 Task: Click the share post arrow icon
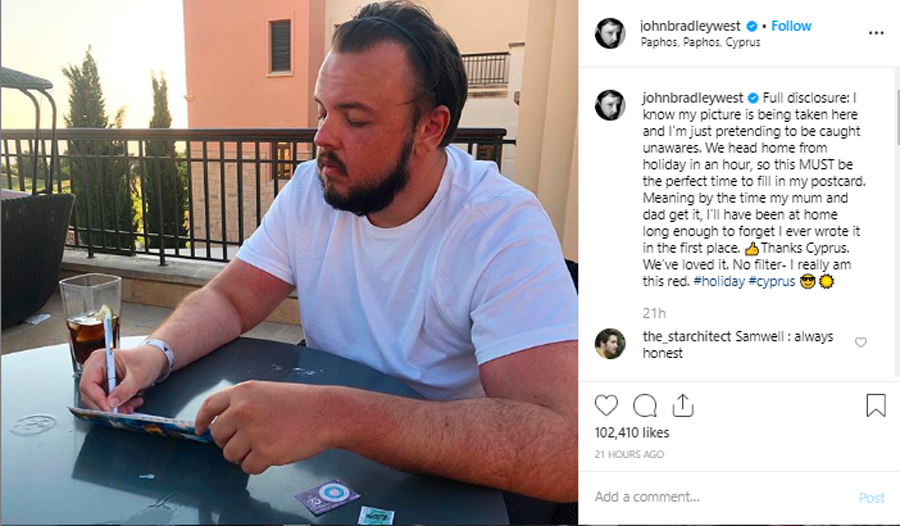coord(682,405)
